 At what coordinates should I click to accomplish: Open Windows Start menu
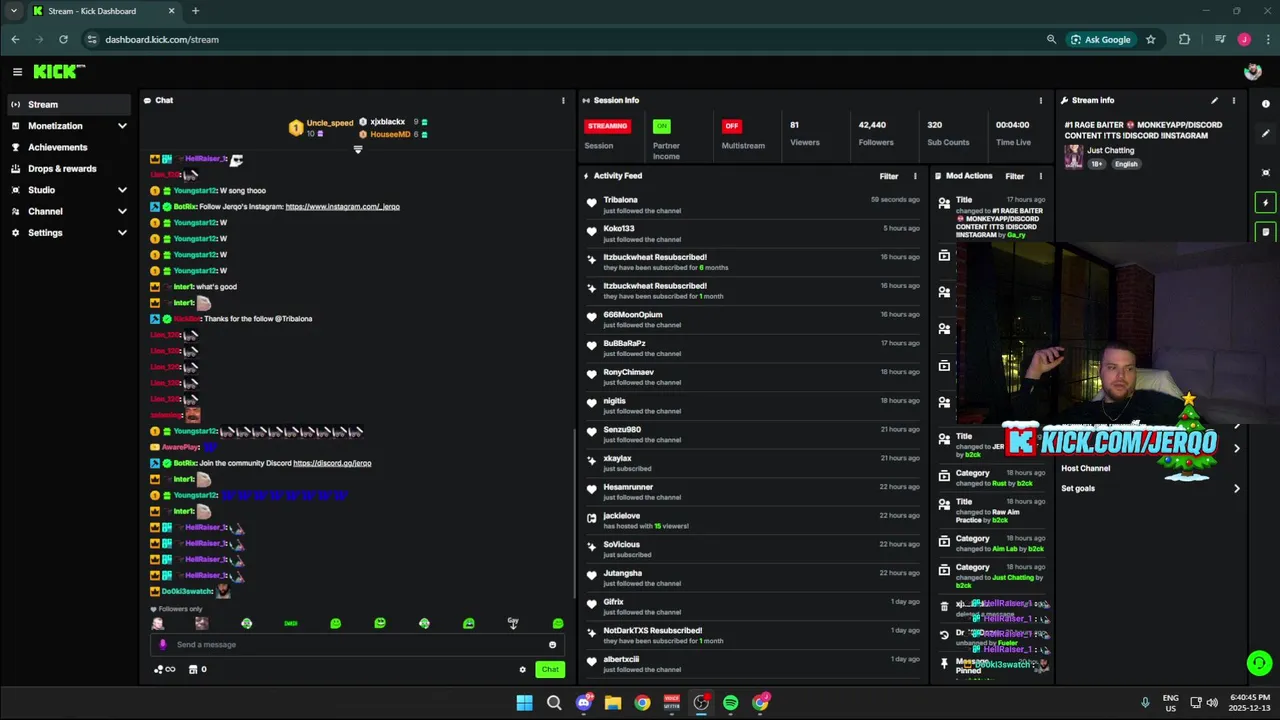click(524, 702)
